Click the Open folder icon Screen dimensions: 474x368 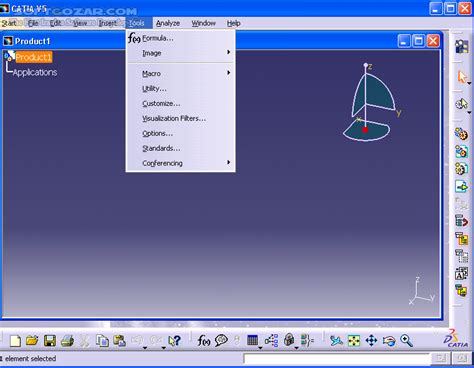(x=32, y=341)
